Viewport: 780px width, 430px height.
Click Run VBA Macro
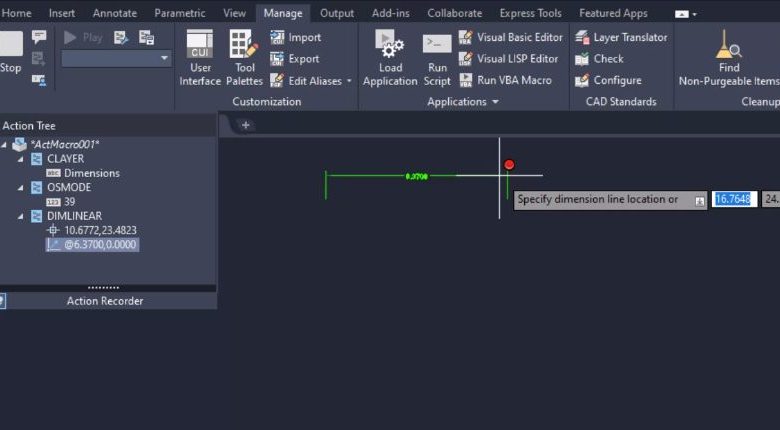pyautogui.click(x=505, y=80)
